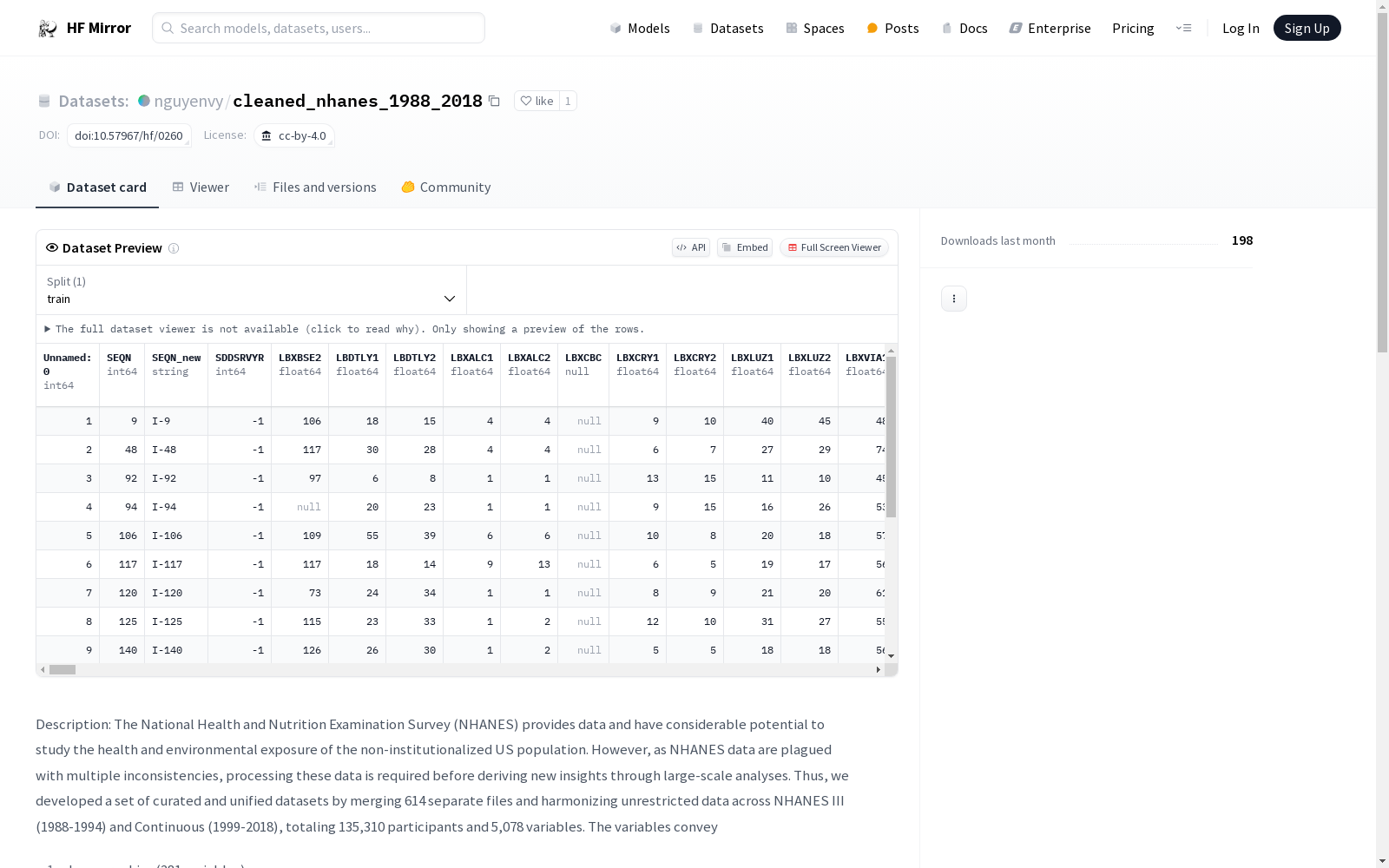The width and height of the screenshot is (1389, 868).
Task: Click the search magnifier icon
Action: [x=168, y=28]
